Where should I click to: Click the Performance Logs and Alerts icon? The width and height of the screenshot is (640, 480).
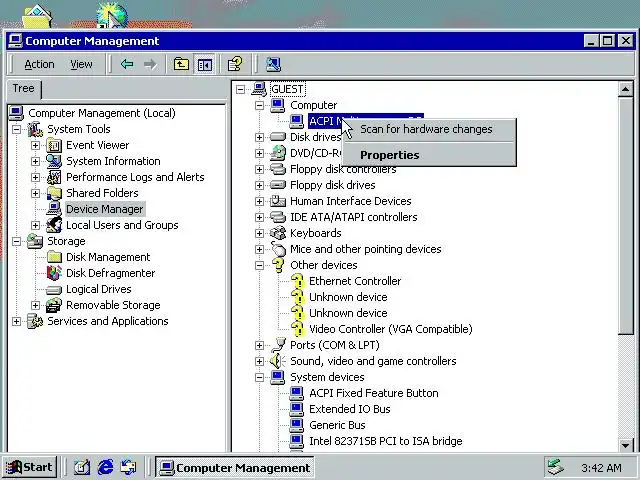pos(54,177)
